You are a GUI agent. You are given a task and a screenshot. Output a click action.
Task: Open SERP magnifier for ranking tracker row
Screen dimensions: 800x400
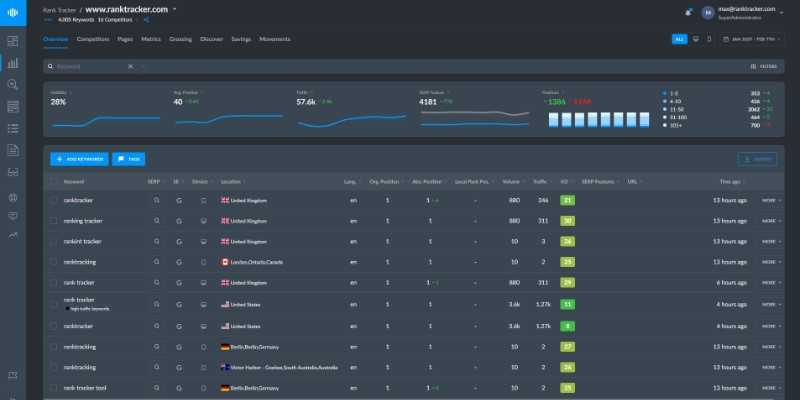[157, 221]
